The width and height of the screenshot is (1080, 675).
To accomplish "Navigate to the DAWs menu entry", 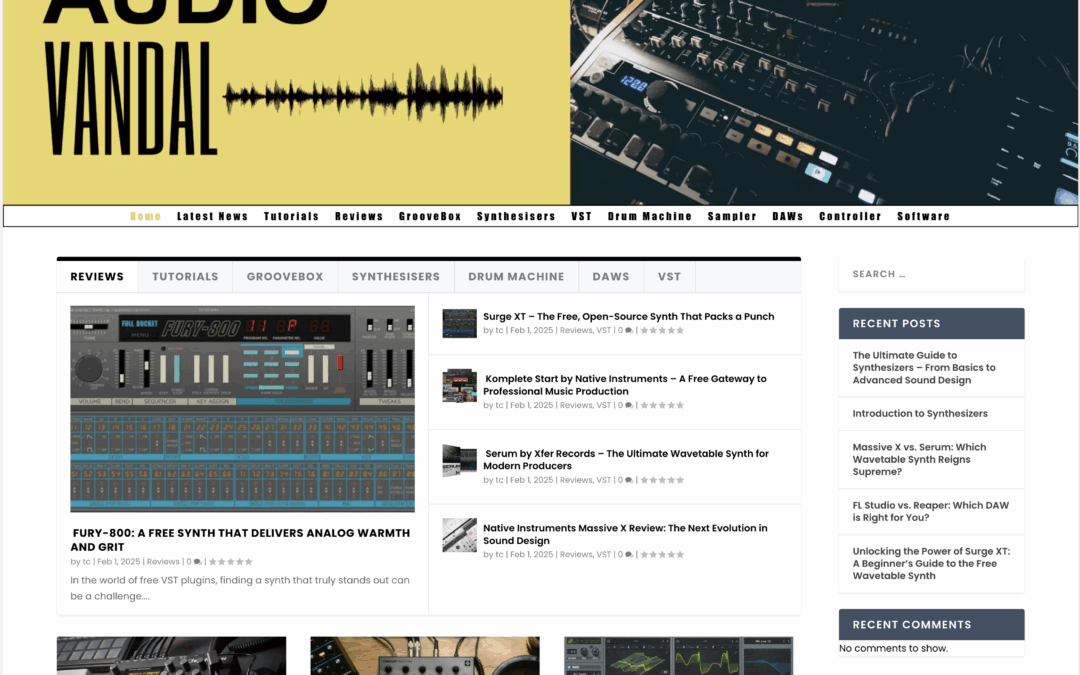I will tap(788, 215).
